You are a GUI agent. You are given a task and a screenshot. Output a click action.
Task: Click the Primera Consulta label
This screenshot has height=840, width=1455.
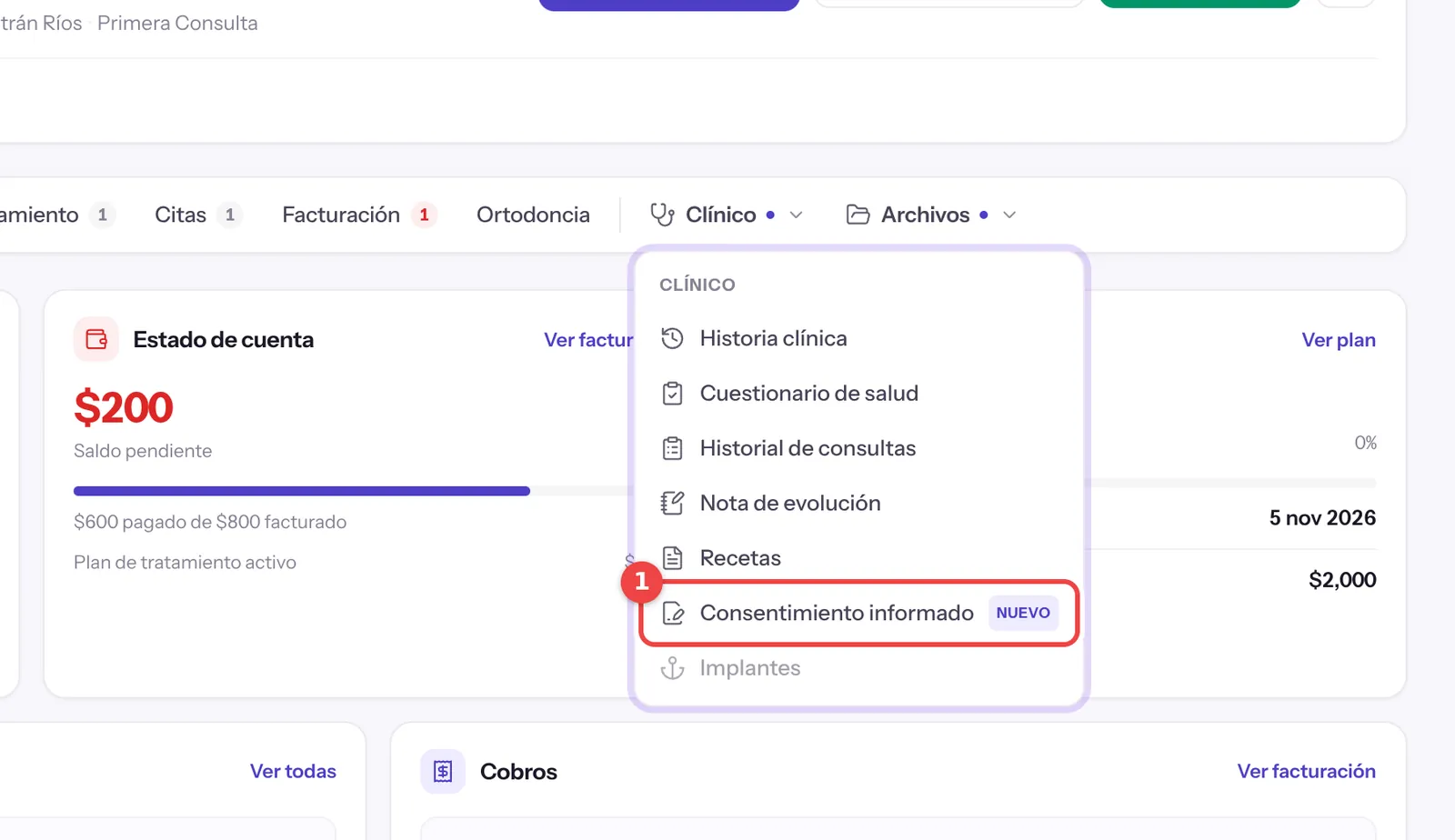(x=177, y=23)
